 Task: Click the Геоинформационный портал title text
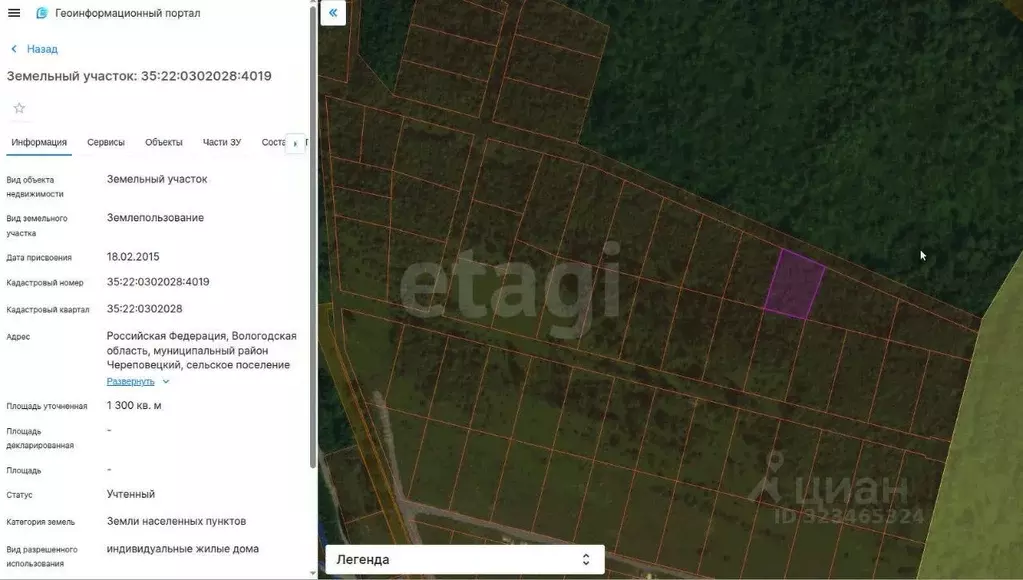click(x=127, y=13)
